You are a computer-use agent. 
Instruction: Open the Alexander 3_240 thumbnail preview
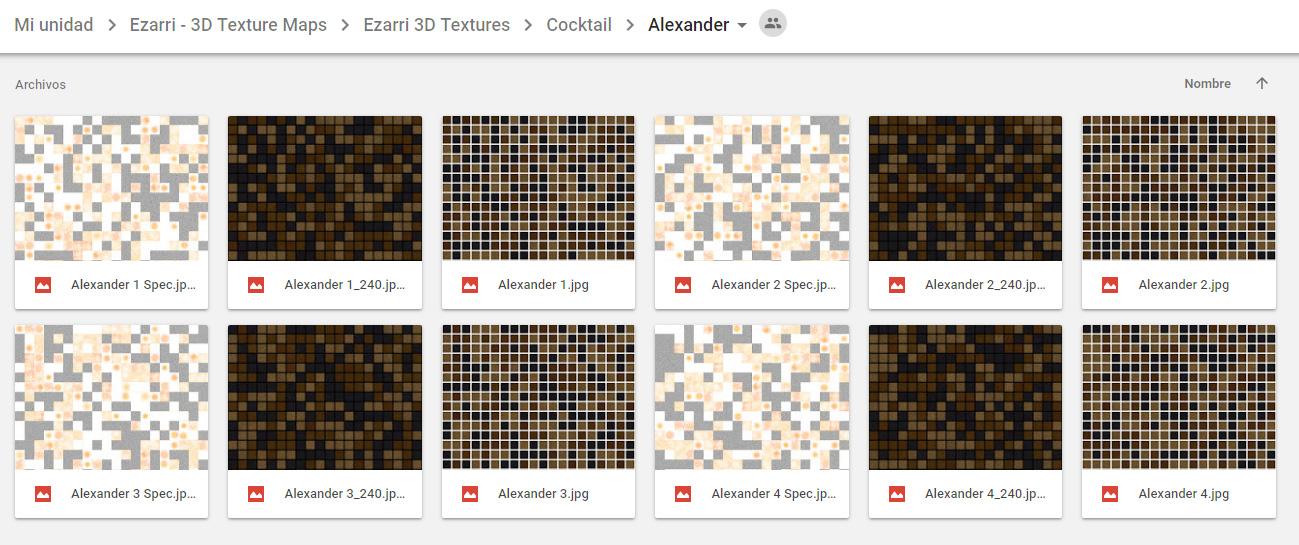pyautogui.click(x=325, y=397)
